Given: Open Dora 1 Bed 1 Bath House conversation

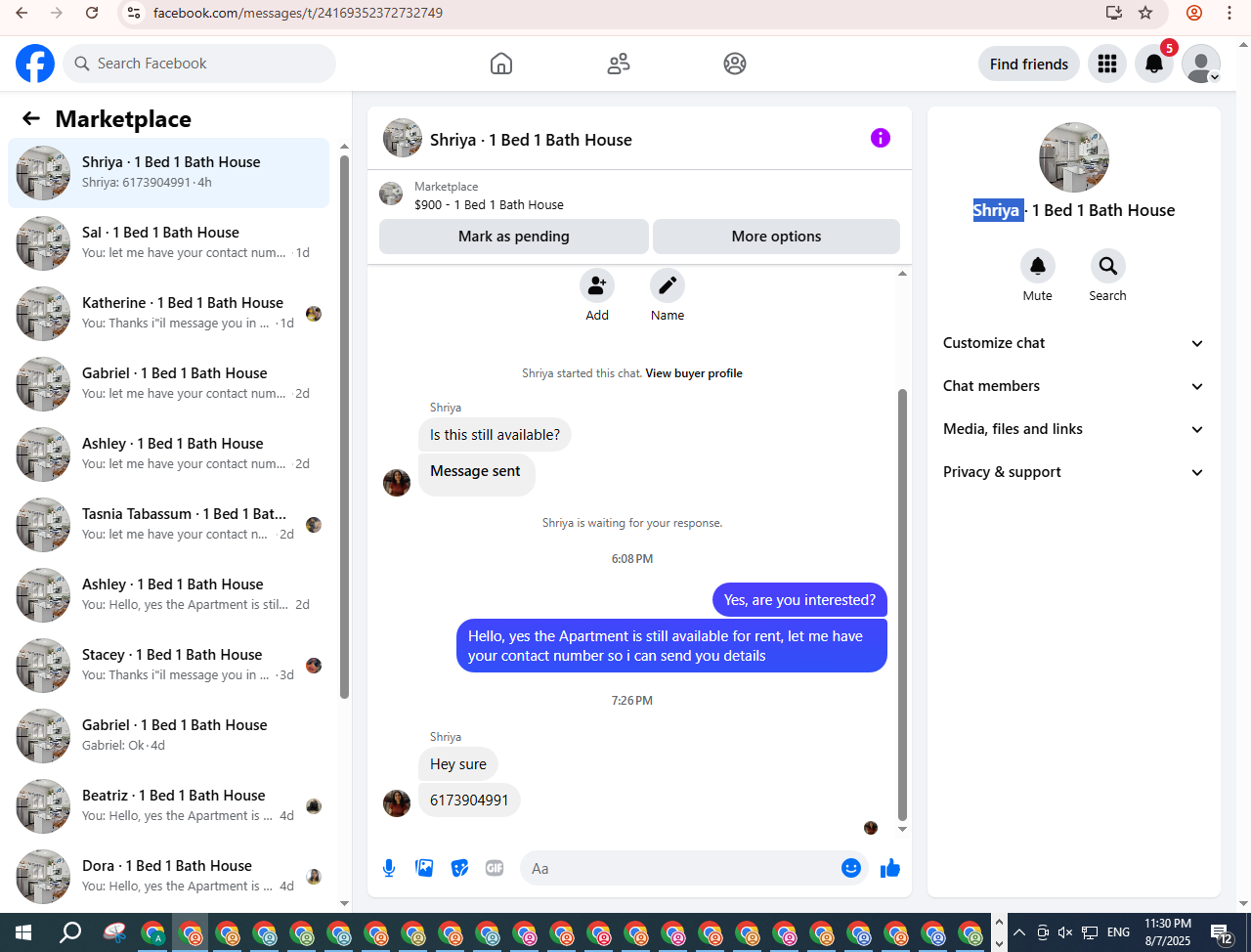Looking at the screenshot, I should (x=169, y=877).
